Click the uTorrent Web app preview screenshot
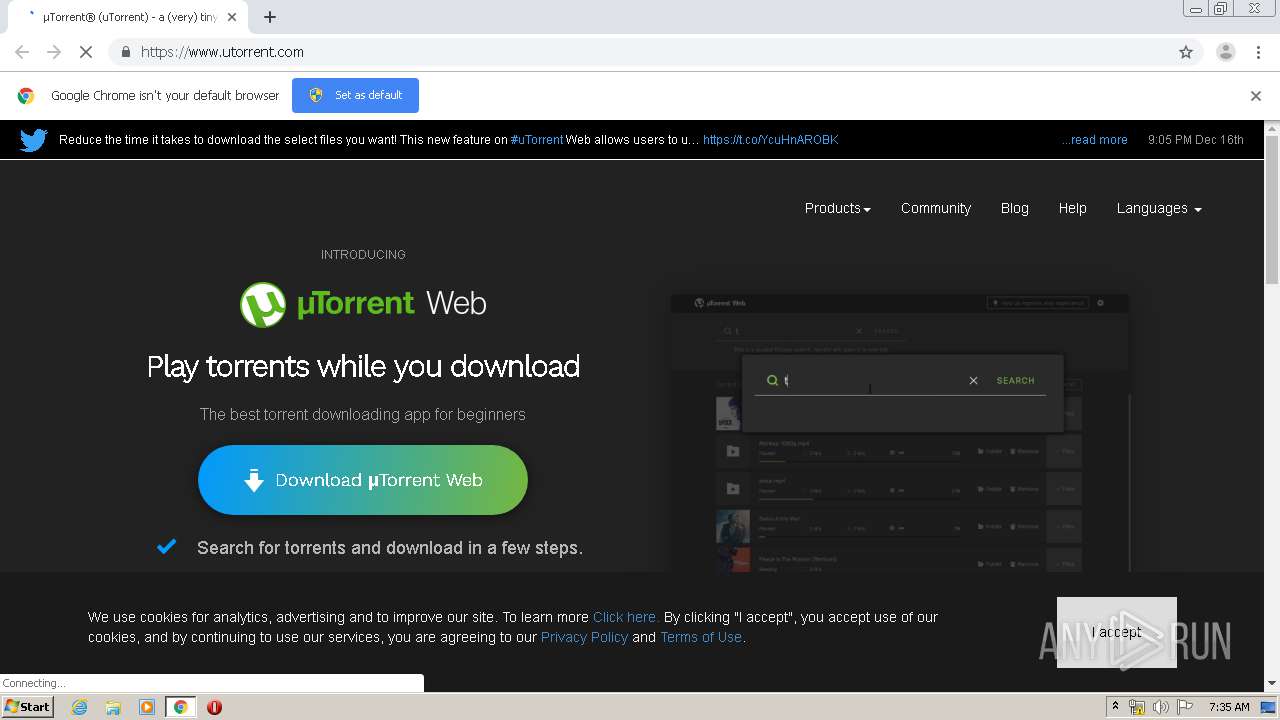 [900, 432]
